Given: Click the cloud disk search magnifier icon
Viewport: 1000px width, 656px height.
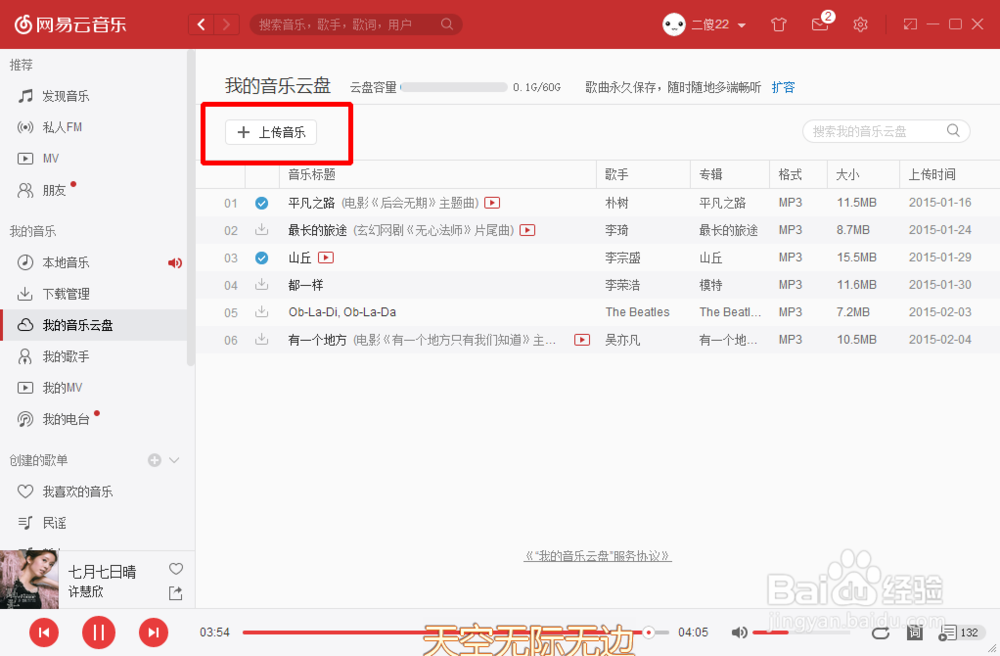Looking at the screenshot, I should click(x=953, y=131).
